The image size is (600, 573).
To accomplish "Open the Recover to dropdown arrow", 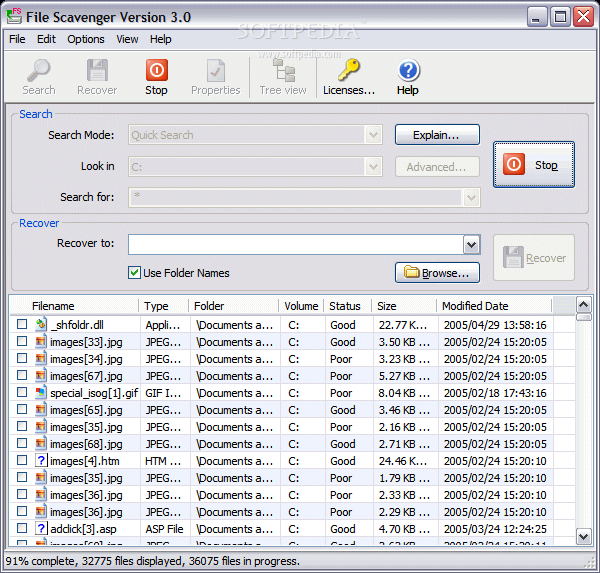I will (471, 245).
